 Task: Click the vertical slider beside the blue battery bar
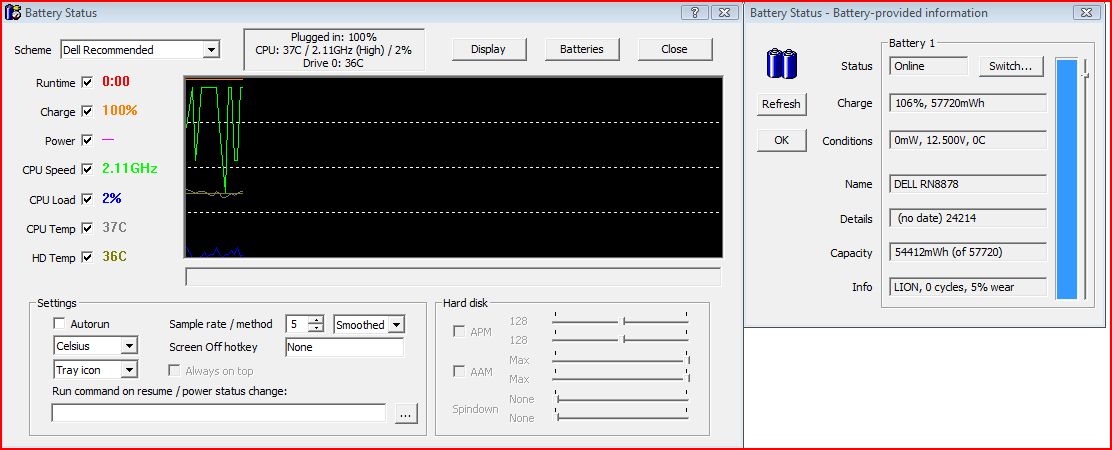coord(1084,179)
